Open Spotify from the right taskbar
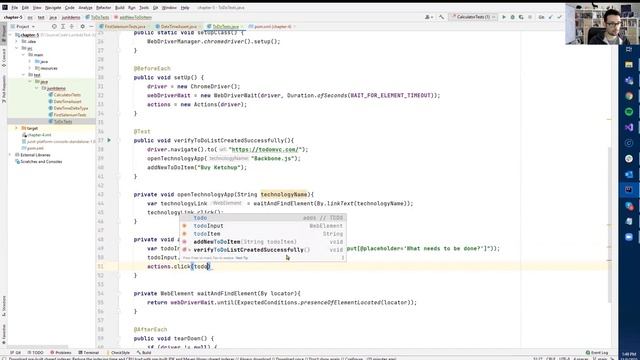 [x=629, y=111]
